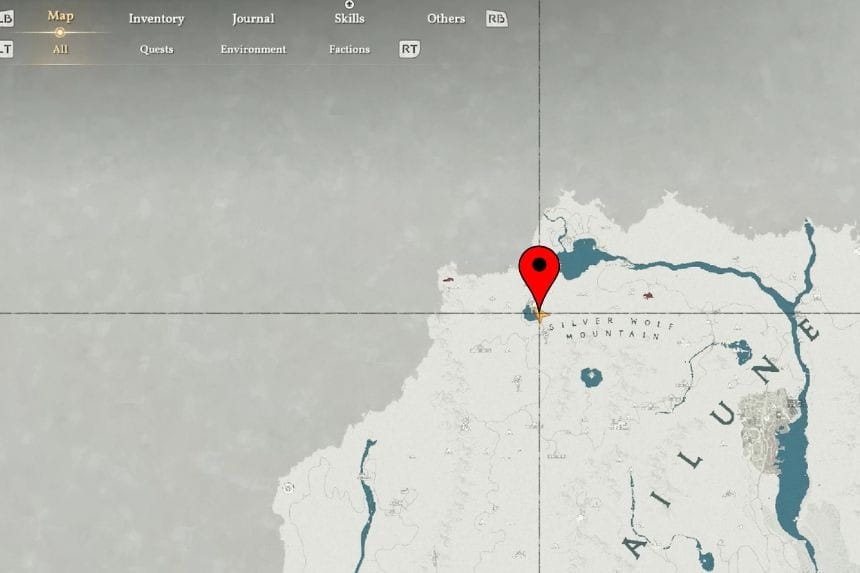Select the All map filter
Viewport: 860px width, 573px height.
point(60,49)
